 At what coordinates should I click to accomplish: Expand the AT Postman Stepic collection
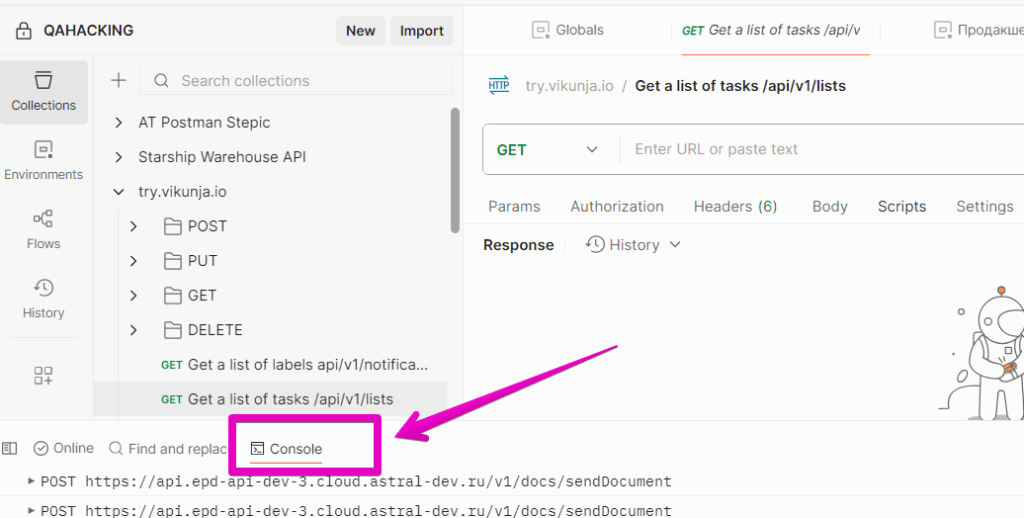click(x=119, y=122)
